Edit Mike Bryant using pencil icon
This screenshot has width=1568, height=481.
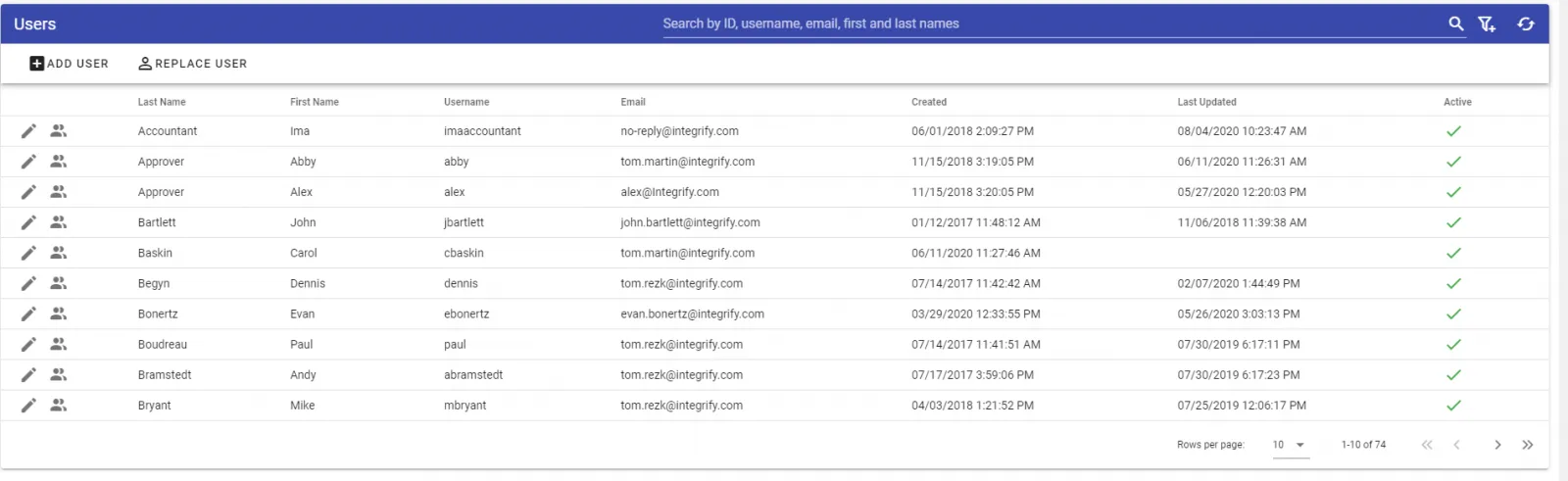click(x=28, y=404)
